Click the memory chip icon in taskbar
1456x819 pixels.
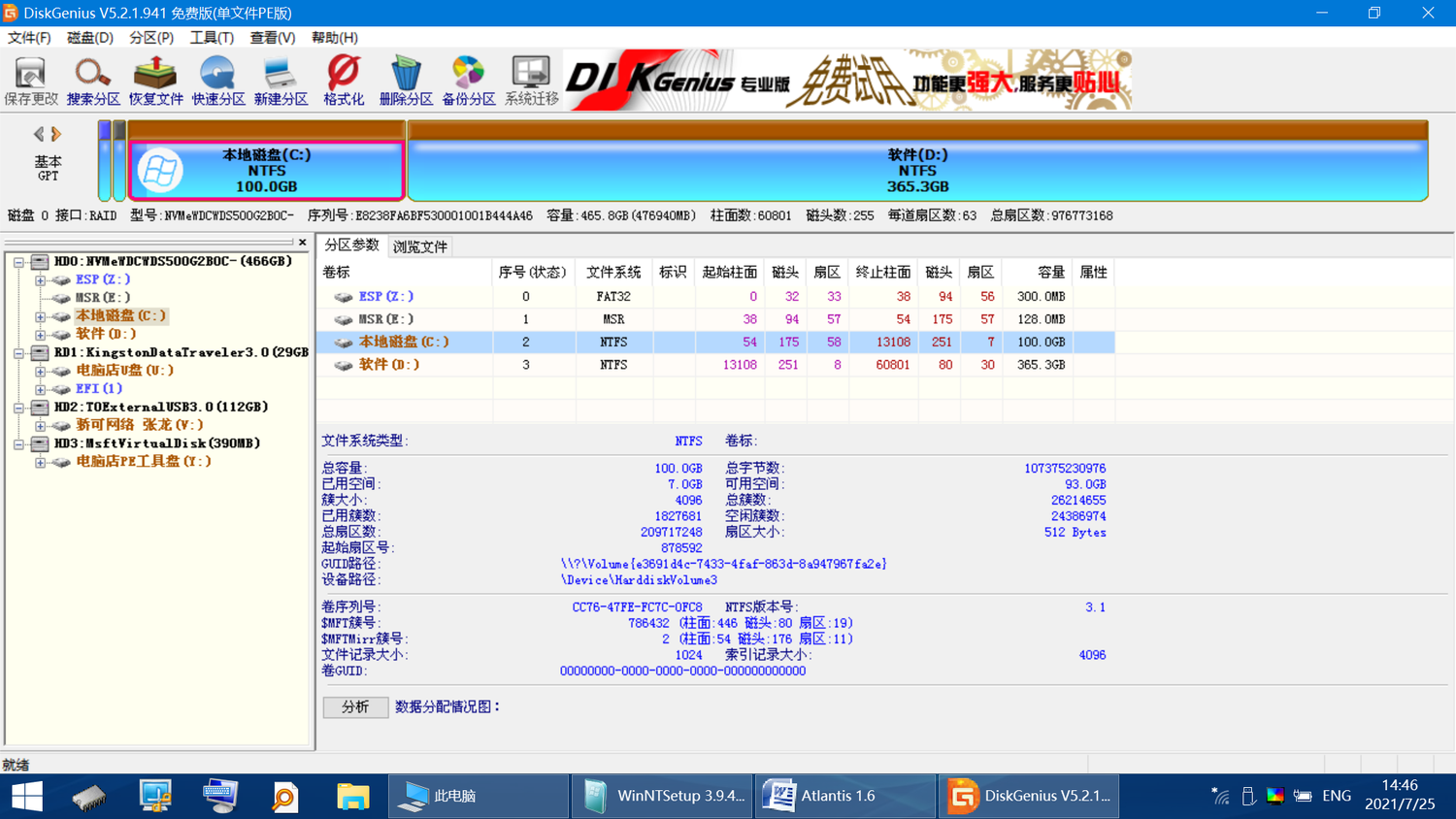tap(89, 797)
